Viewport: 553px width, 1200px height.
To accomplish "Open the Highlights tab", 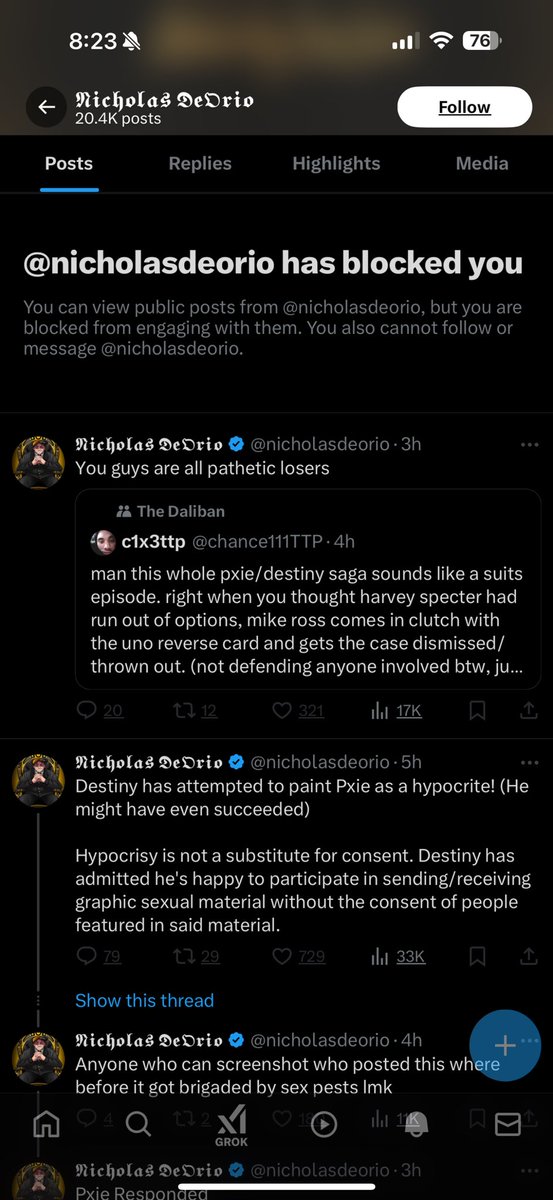I will point(336,163).
